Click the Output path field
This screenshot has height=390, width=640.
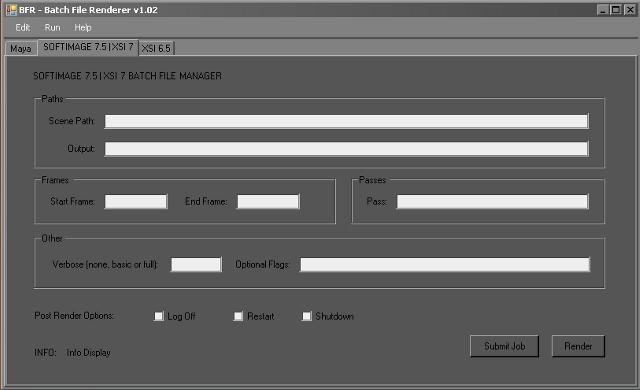(346, 149)
